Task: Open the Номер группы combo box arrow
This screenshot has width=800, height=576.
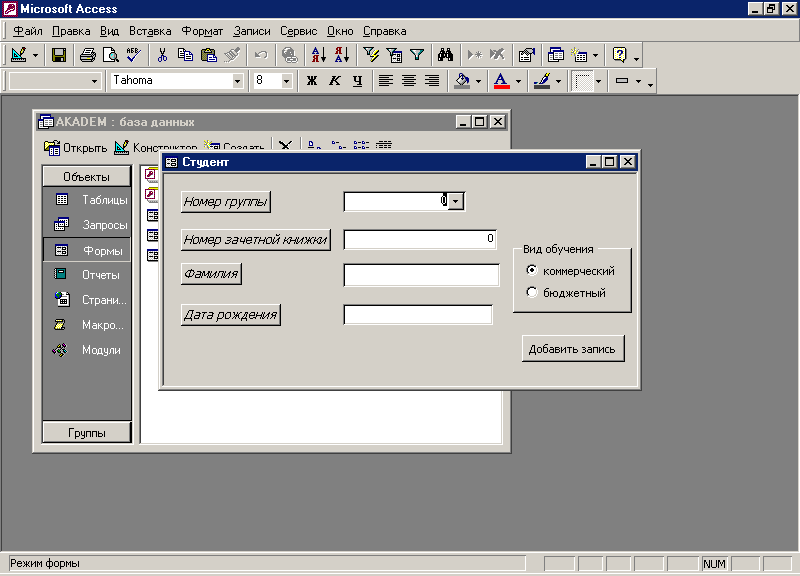Action: point(456,201)
